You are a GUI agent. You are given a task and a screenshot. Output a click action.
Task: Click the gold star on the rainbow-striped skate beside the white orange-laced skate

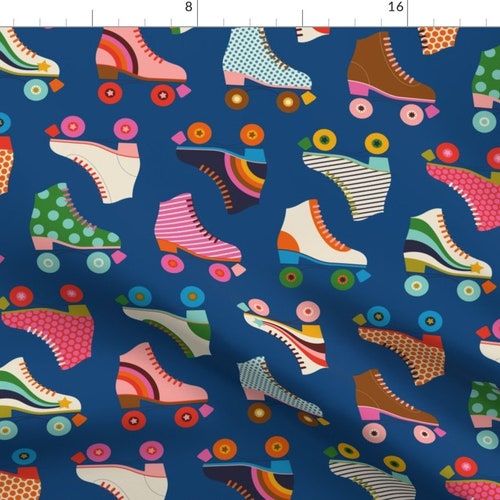click(x=477, y=267)
